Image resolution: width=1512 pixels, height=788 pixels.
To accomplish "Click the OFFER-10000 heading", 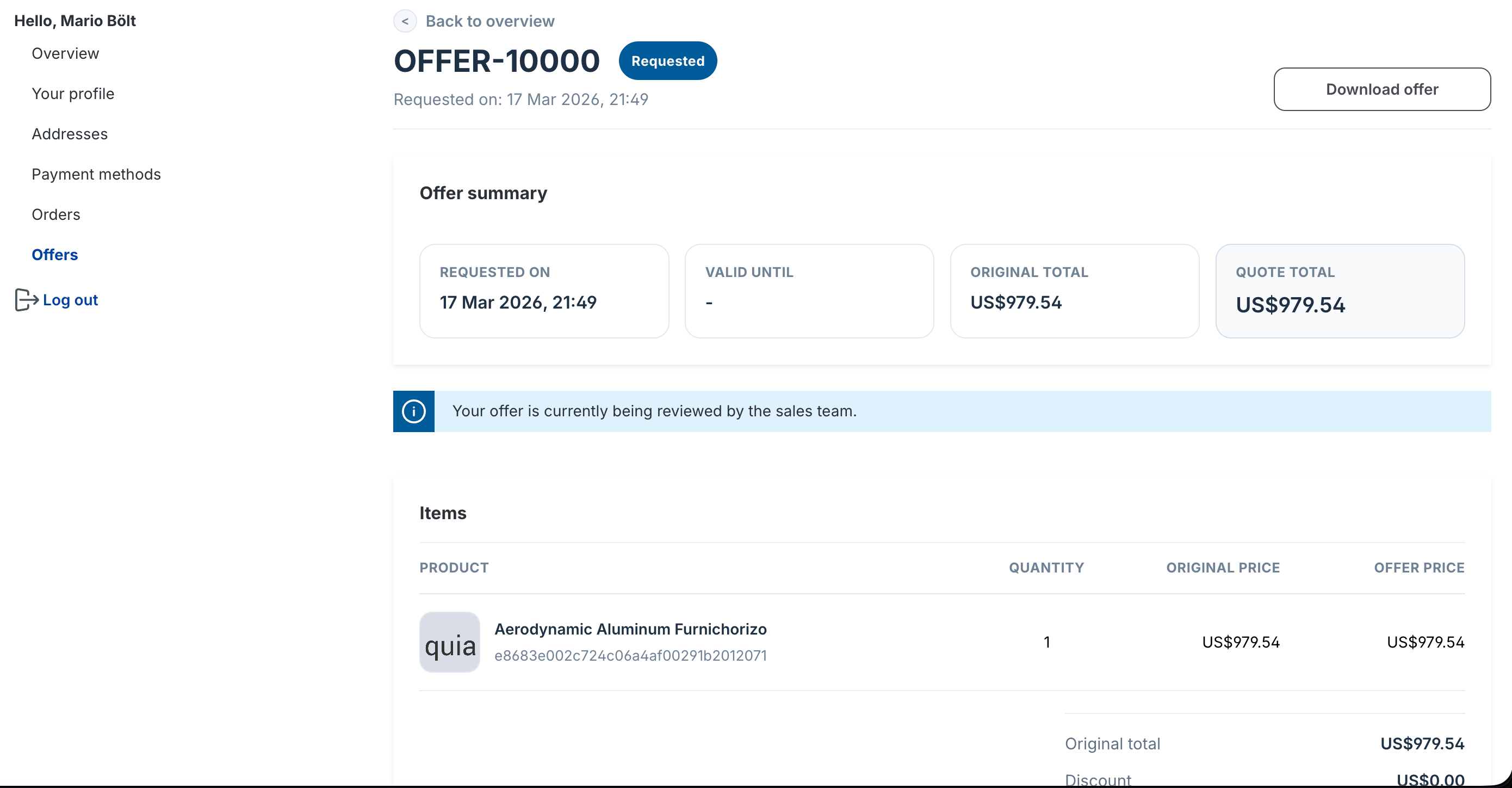I will (x=497, y=61).
